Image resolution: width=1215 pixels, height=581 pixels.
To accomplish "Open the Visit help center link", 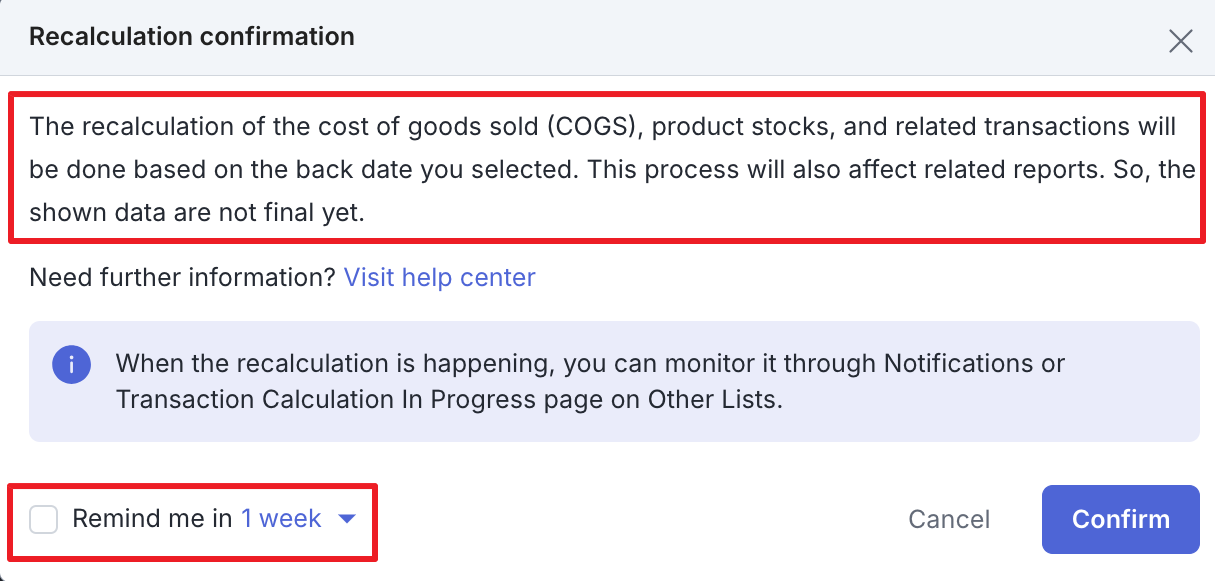I will point(440,277).
